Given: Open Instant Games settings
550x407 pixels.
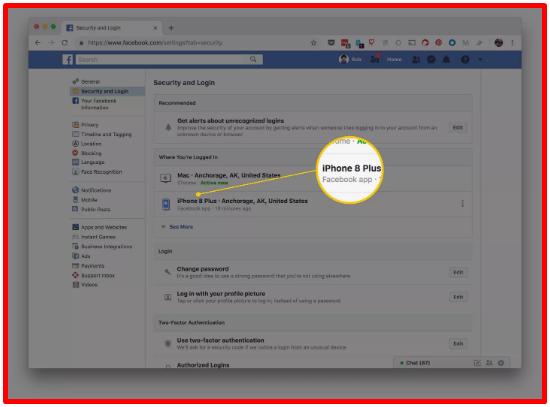Looking at the screenshot, I should coord(94,237).
